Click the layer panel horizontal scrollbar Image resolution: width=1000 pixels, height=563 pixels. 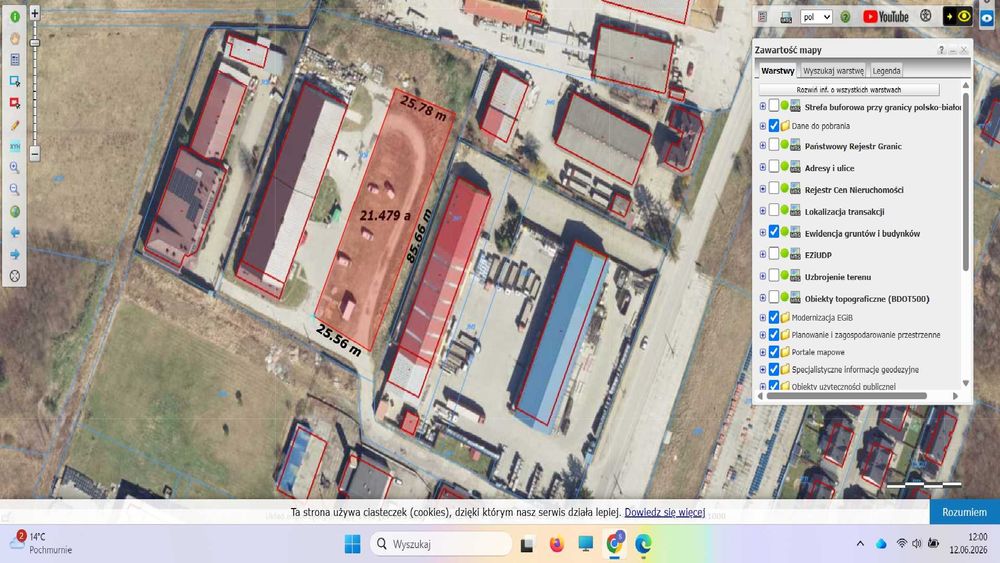click(x=846, y=396)
